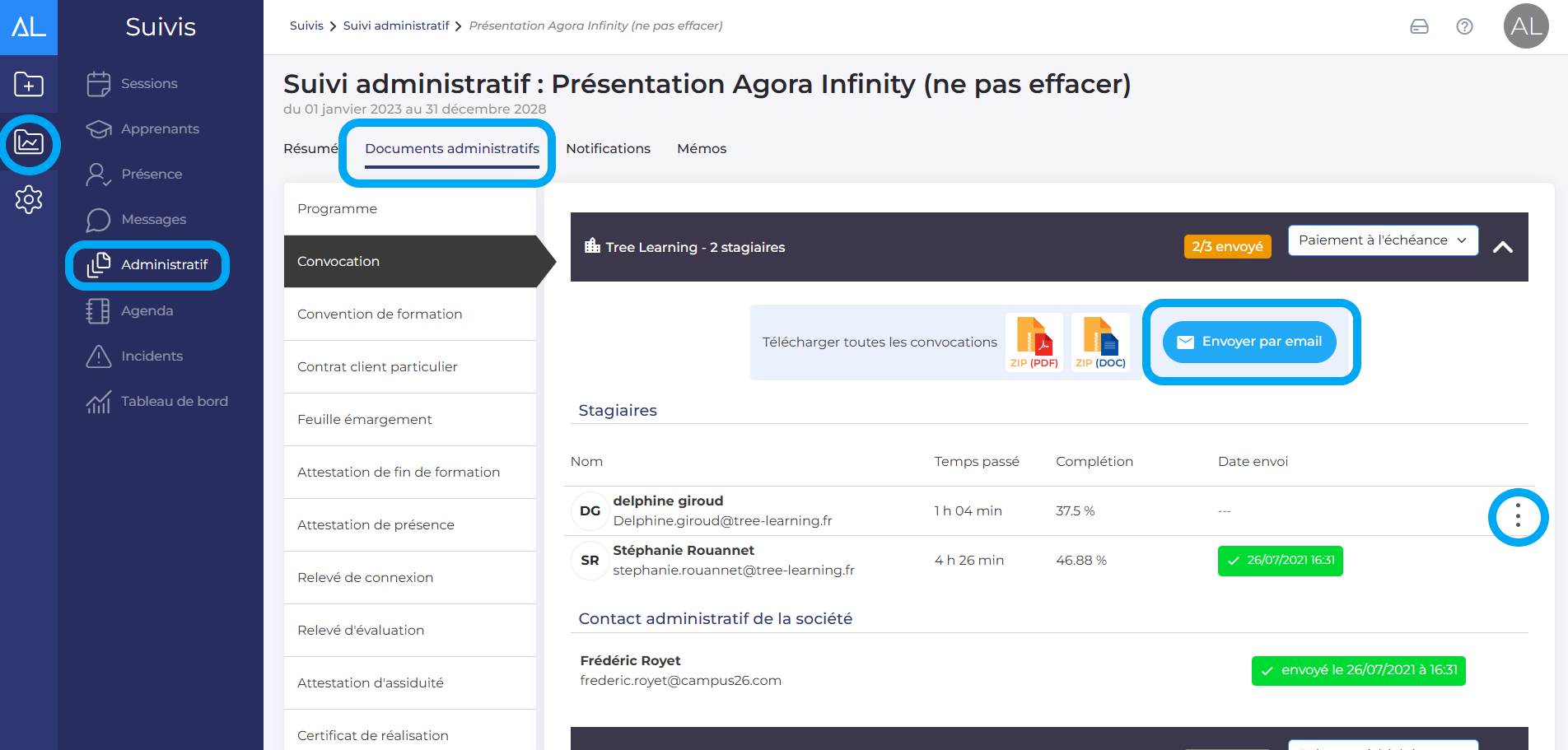The image size is (1568, 750).
Task: Switch to the Notifications tab
Action: click(x=608, y=149)
